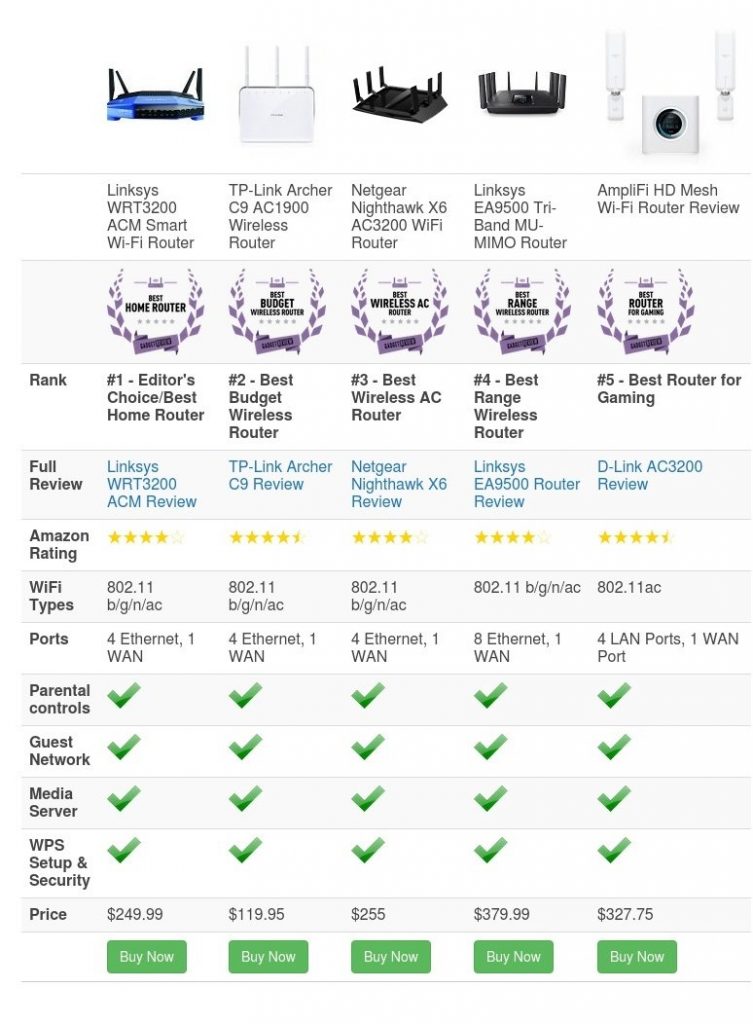Open the AmpliFi HD Mesh router image
Viewport: 753px width, 1024px height.
click(673, 91)
